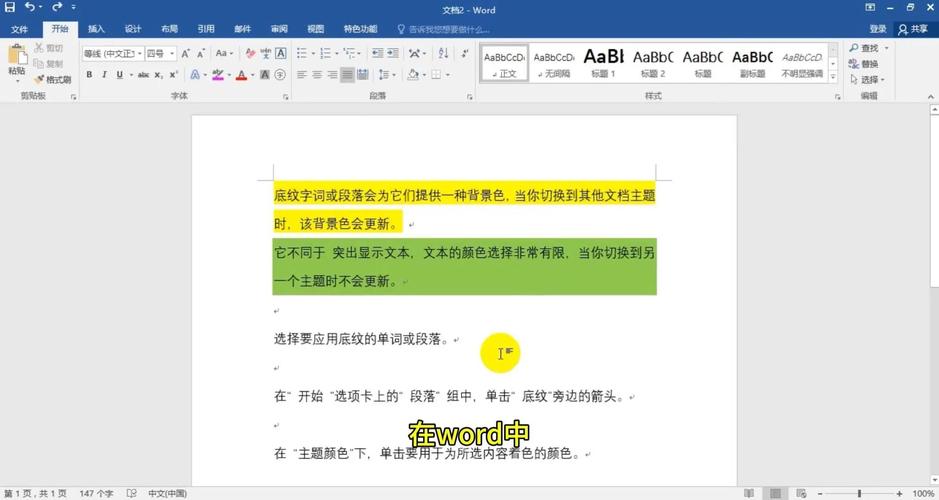
Task: Click the Paste (粘贴) button
Action: [17, 62]
